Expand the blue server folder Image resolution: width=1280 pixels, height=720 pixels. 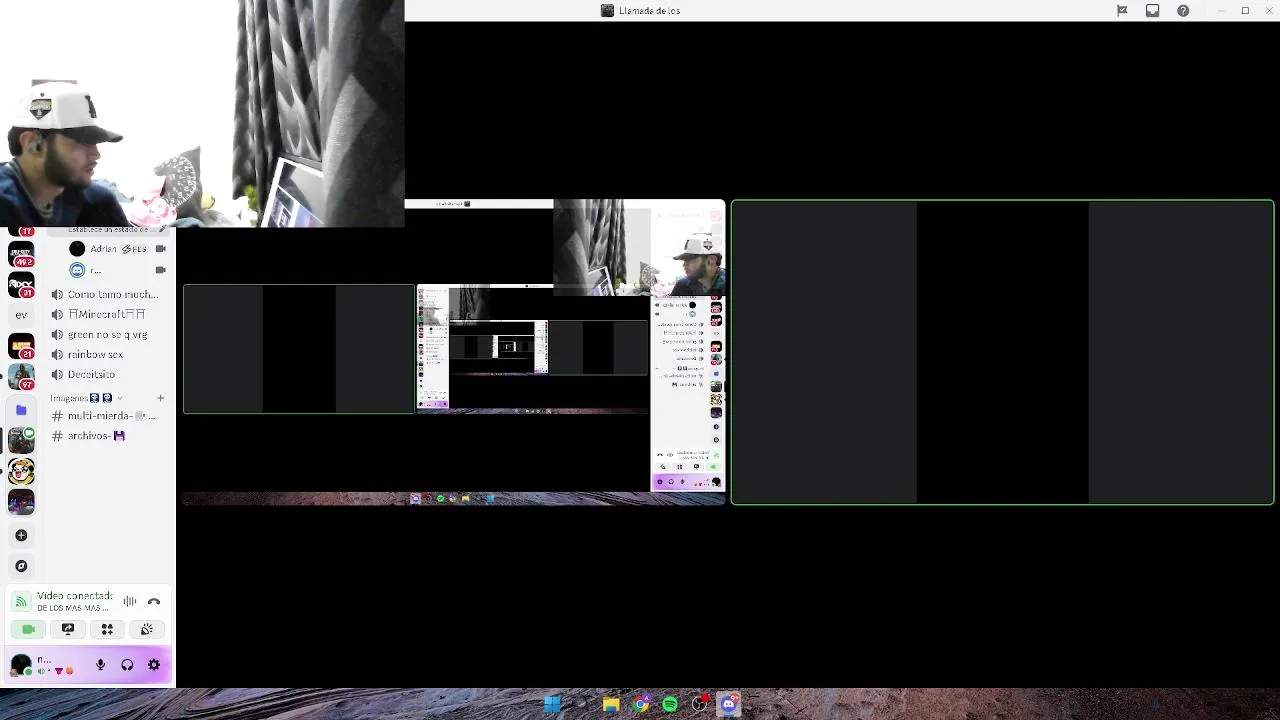(x=21, y=410)
